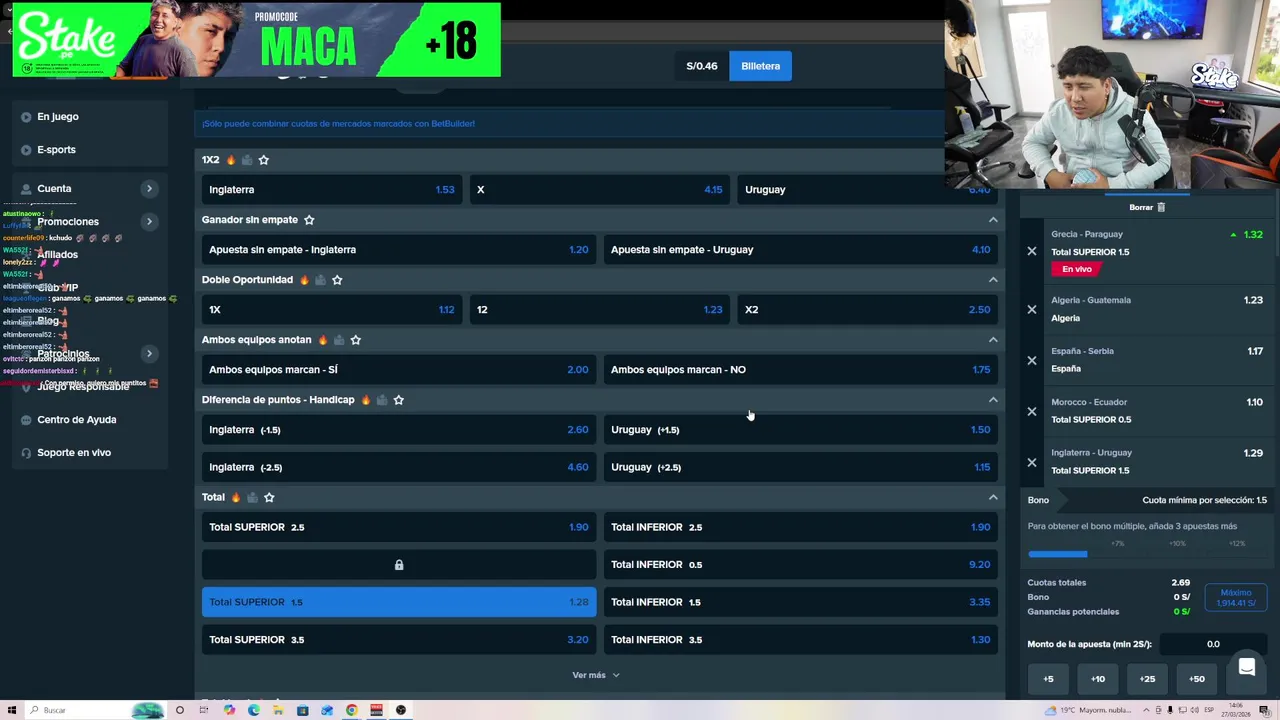This screenshot has width=1280, height=720.
Task: Open En juego in the sidebar
Action: [x=58, y=117]
